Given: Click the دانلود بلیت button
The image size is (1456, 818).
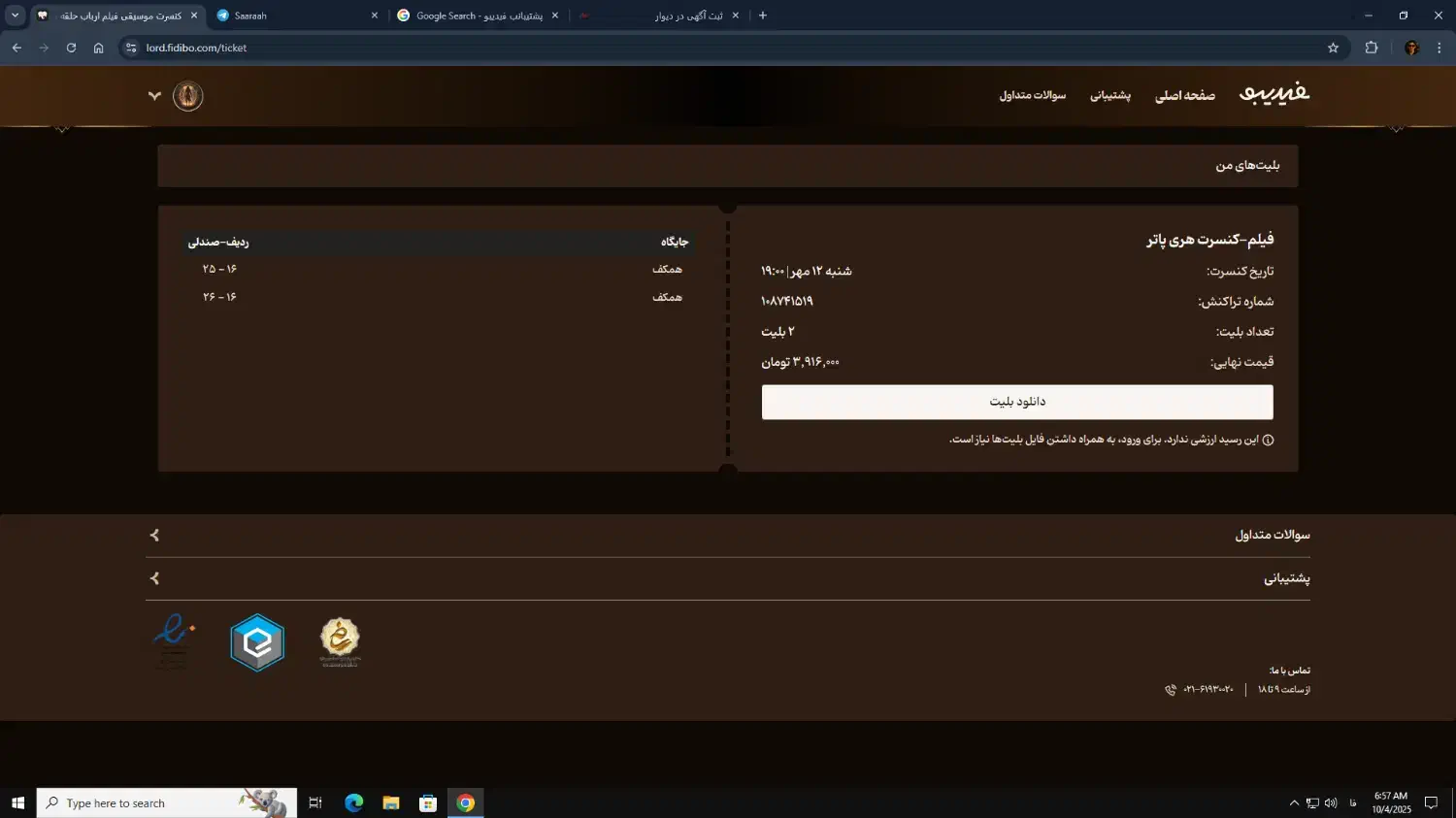Looking at the screenshot, I should [x=1017, y=402].
